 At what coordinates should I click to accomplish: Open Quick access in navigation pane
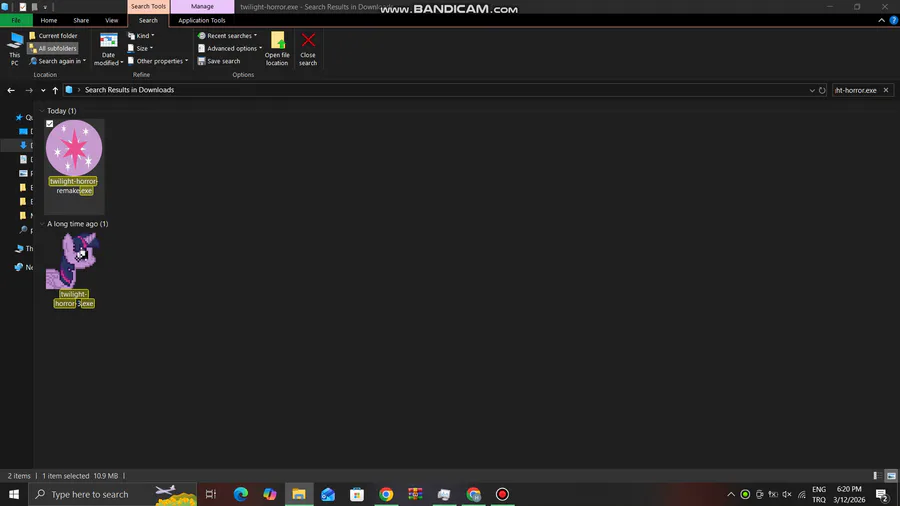[x=24, y=117]
